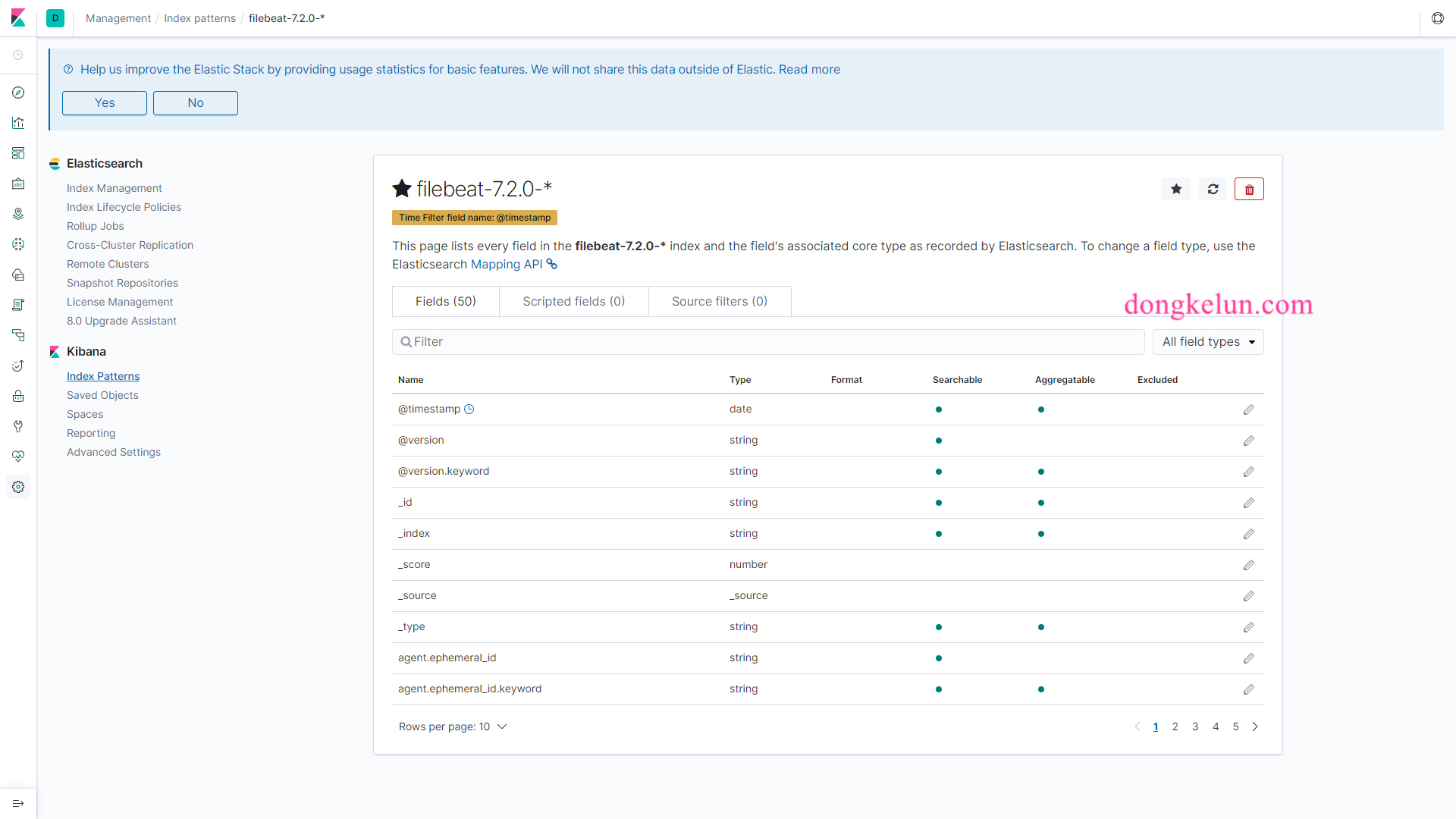
Task: Open Visualize chart icon in sidebar
Action: pyautogui.click(x=18, y=123)
